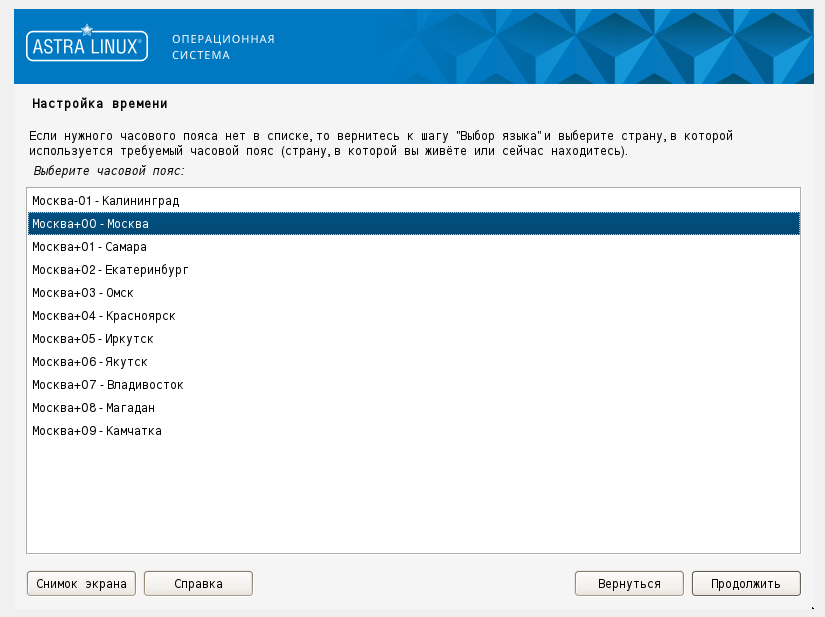
Task: Choose Москва+01 - Самара from the list
Action: click(414, 247)
